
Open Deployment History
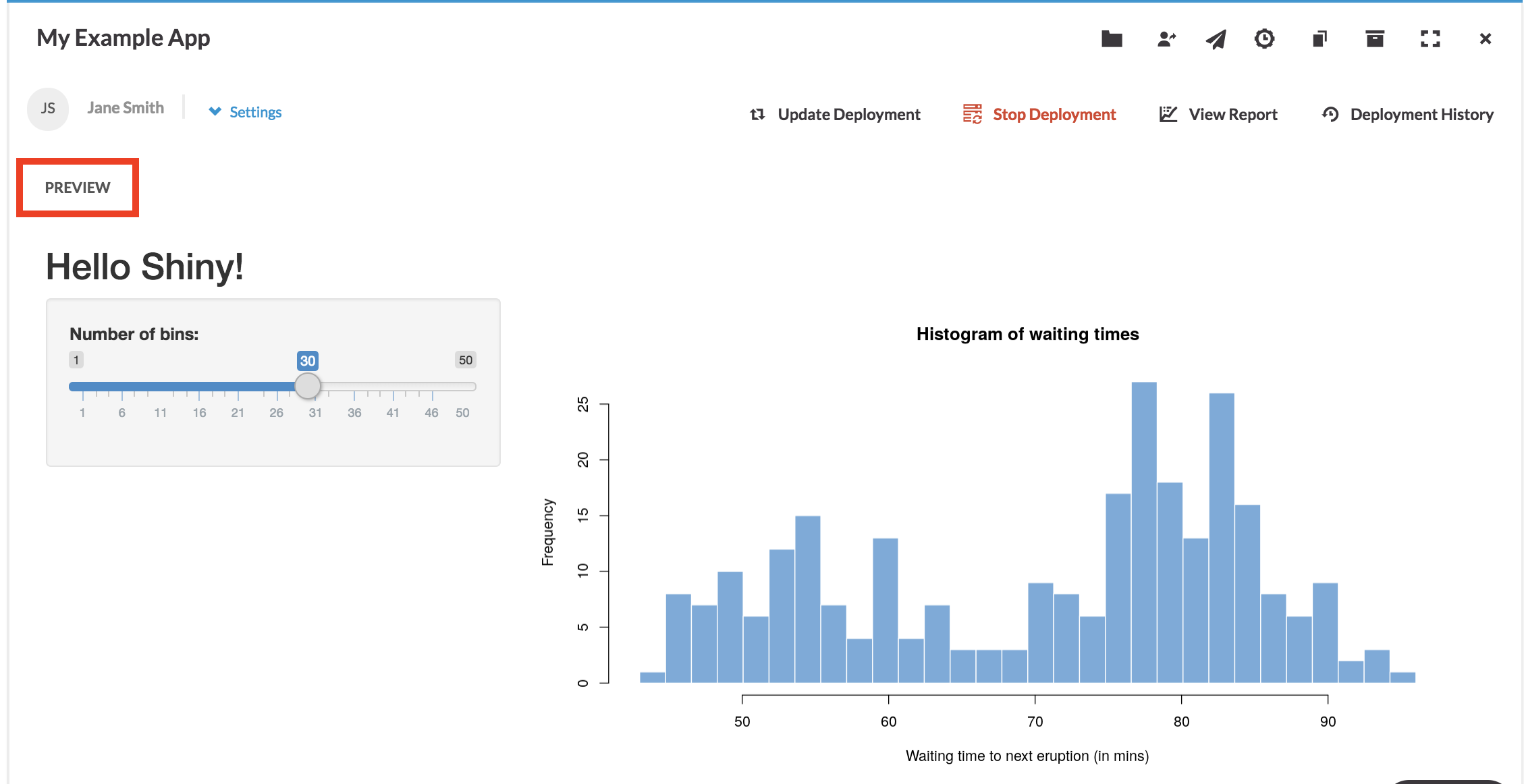[1421, 115]
